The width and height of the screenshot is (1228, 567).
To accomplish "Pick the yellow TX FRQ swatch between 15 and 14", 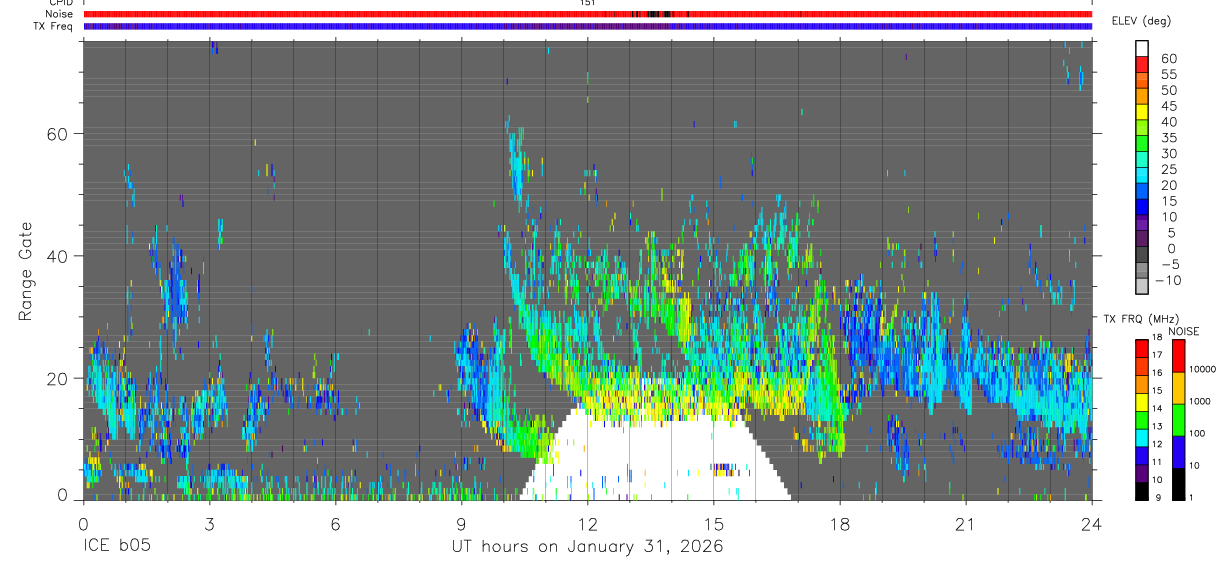I will 1142,400.
